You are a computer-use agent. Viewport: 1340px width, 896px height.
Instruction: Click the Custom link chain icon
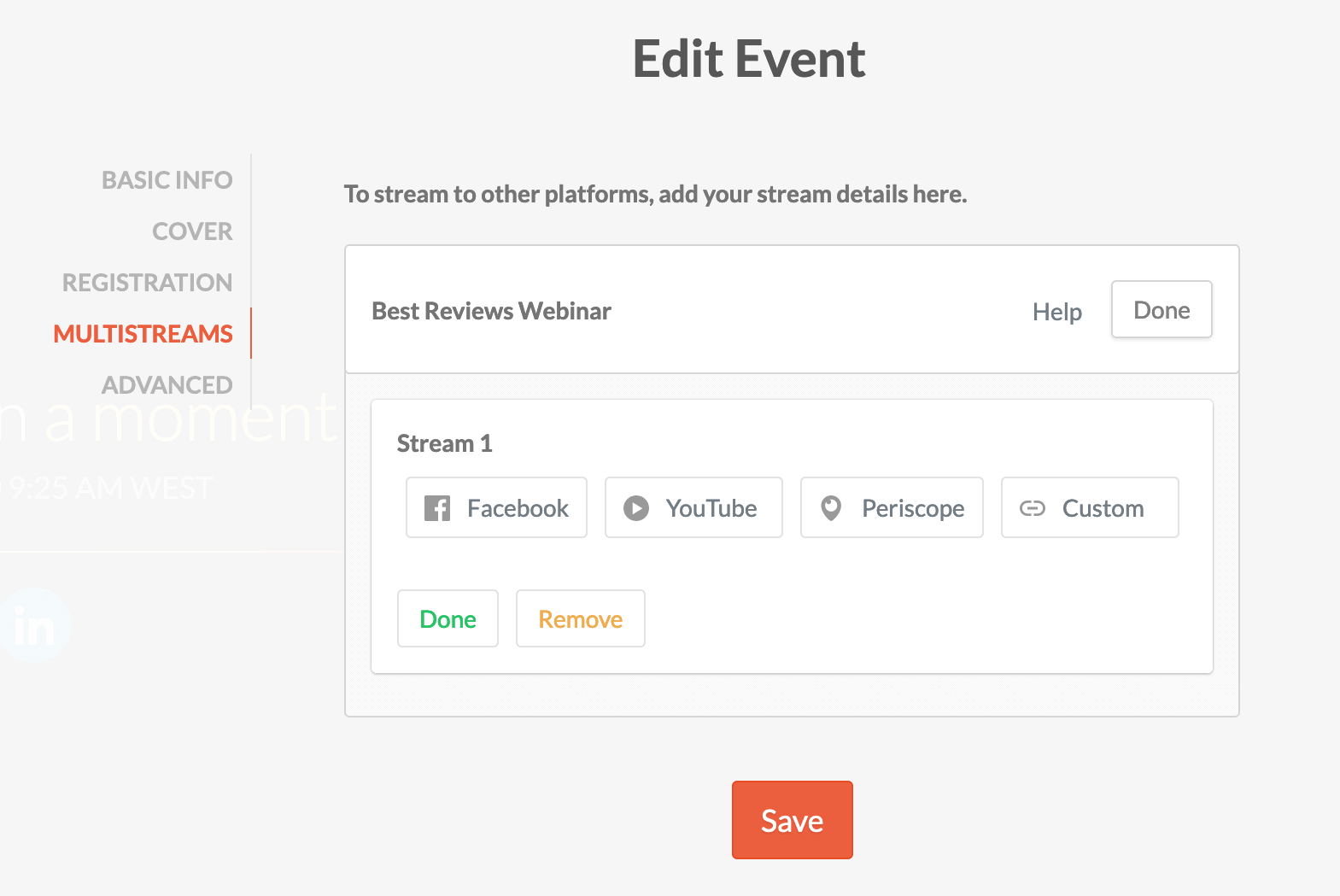(1033, 508)
